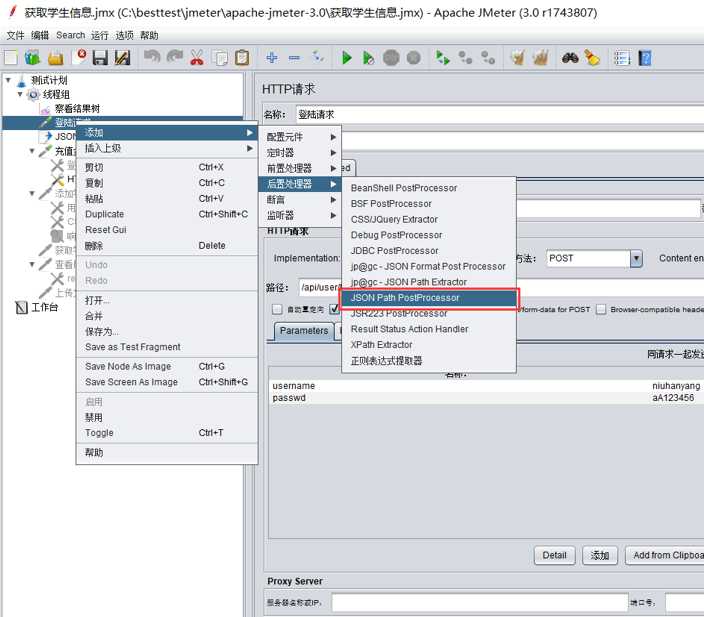Save the test plan with floppy icon
This screenshot has width=704, height=617.
[100, 58]
